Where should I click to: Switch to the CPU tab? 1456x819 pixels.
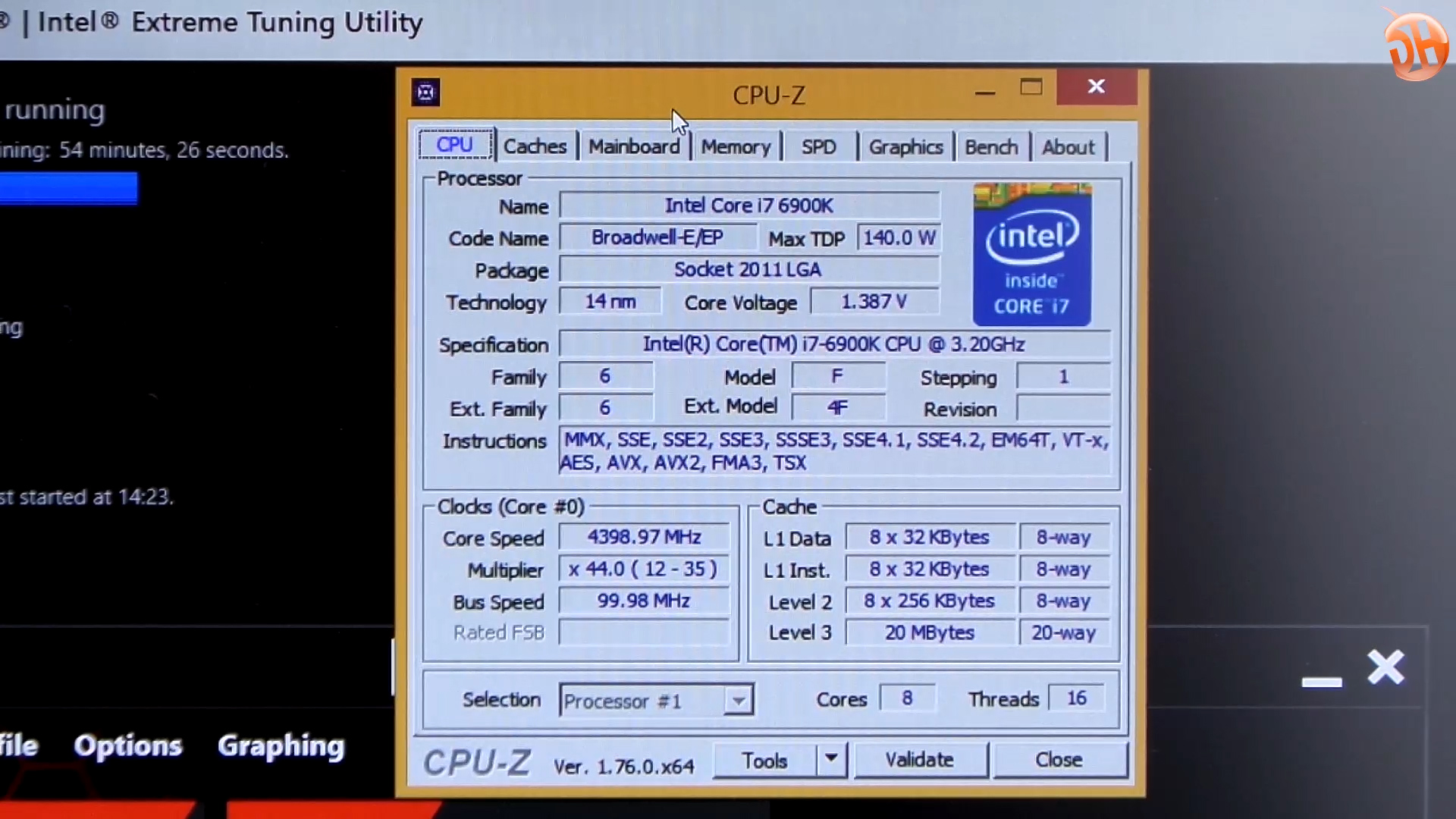[455, 144]
